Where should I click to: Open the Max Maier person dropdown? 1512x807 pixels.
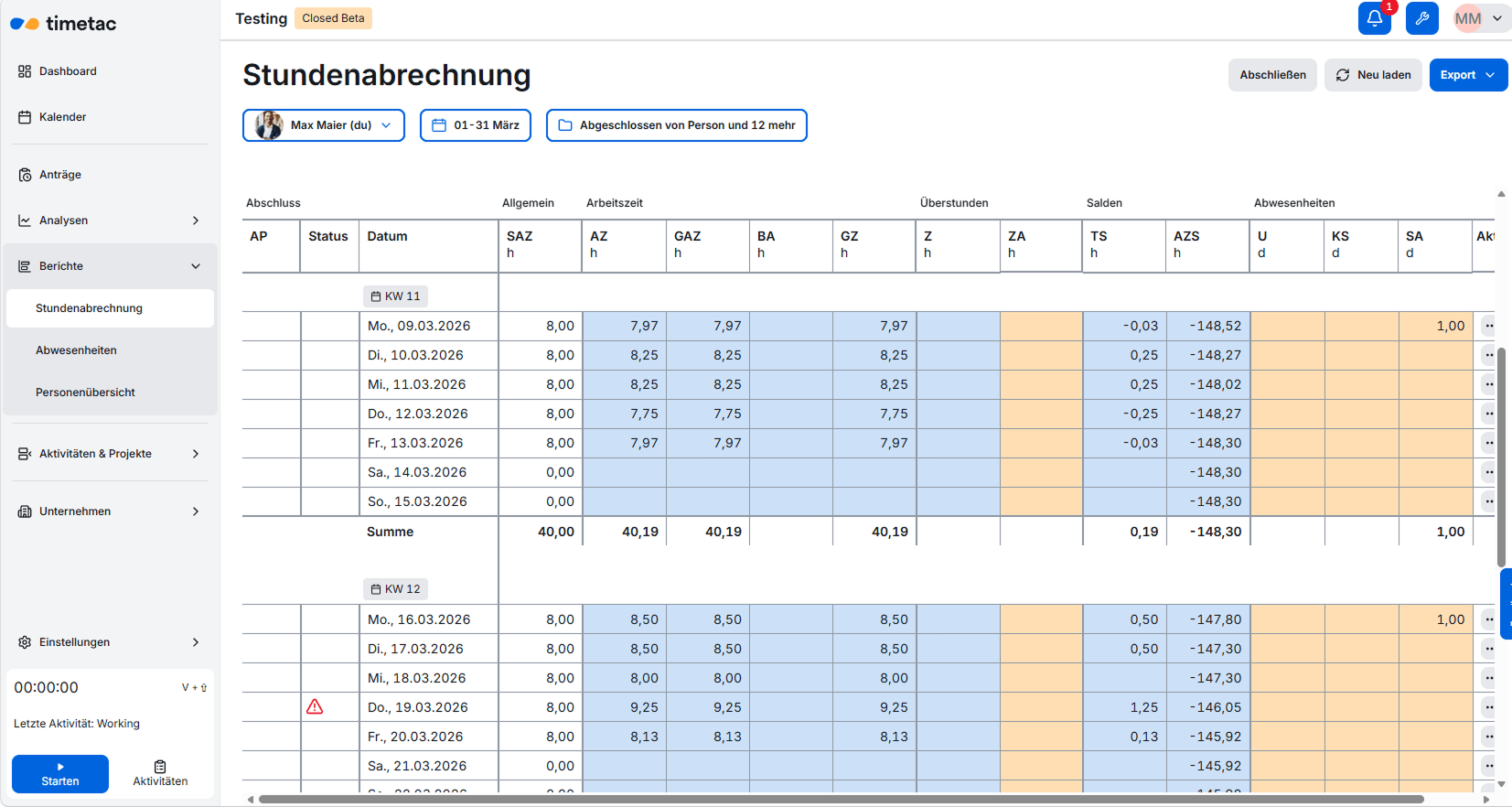(324, 125)
